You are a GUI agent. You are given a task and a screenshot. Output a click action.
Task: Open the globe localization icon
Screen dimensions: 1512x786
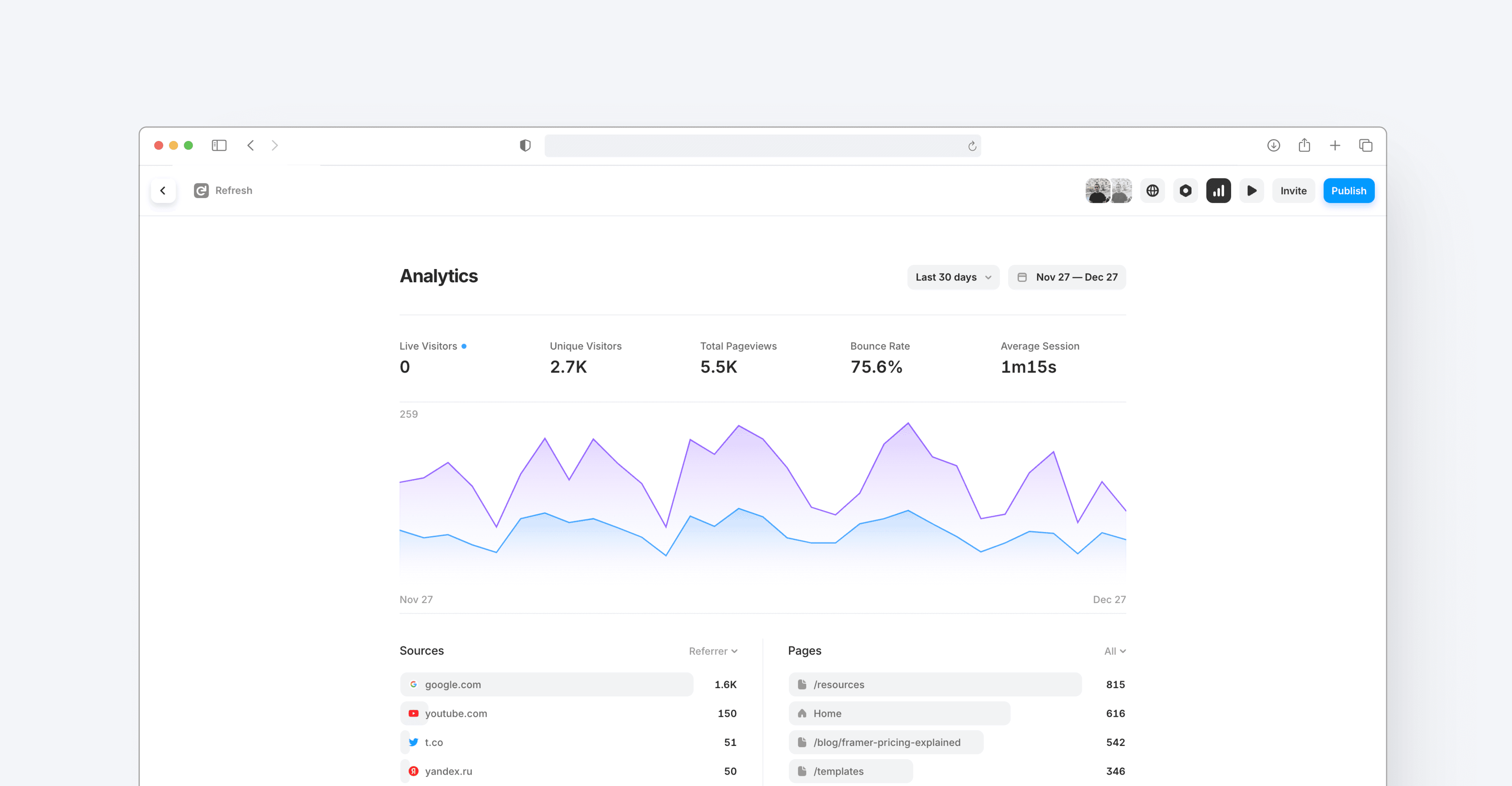click(x=1153, y=190)
